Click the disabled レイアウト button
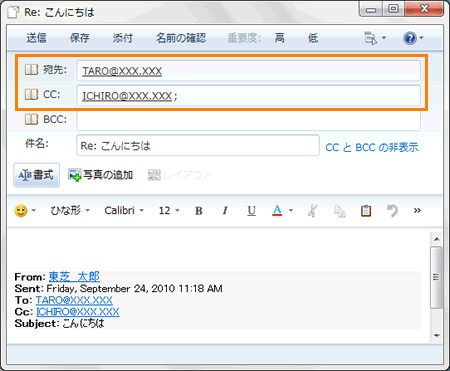 (180, 175)
